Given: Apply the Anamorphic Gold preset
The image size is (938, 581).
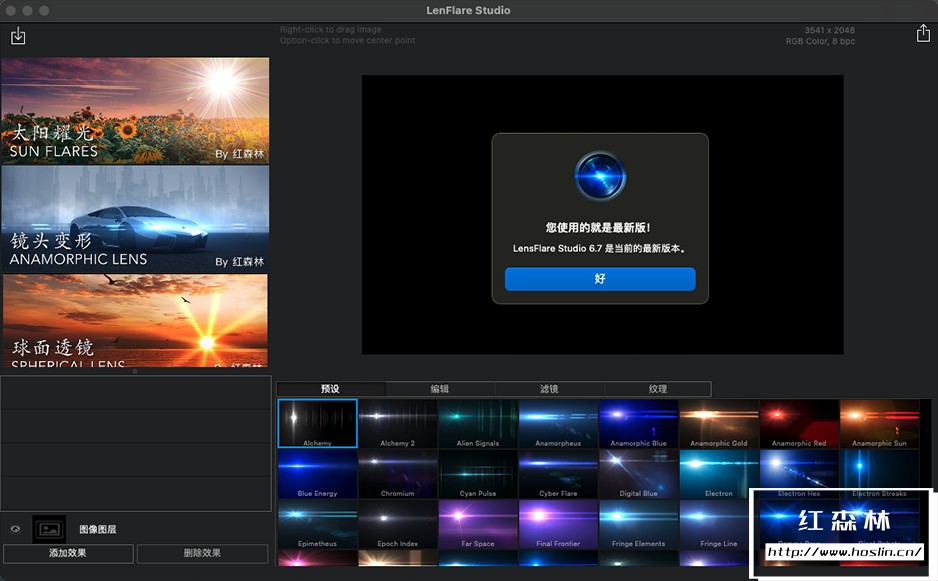Looking at the screenshot, I should [718, 424].
